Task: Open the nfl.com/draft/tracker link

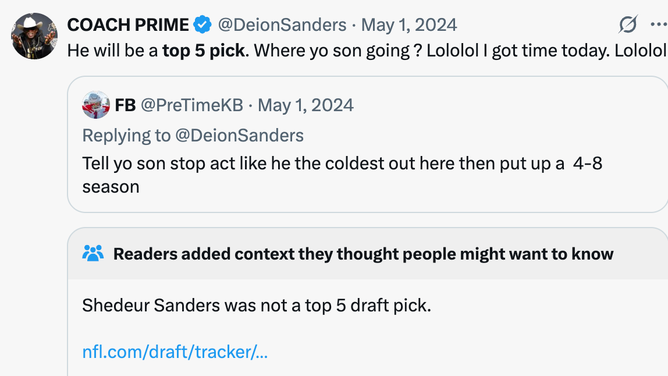Action: (x=175, y=352)
